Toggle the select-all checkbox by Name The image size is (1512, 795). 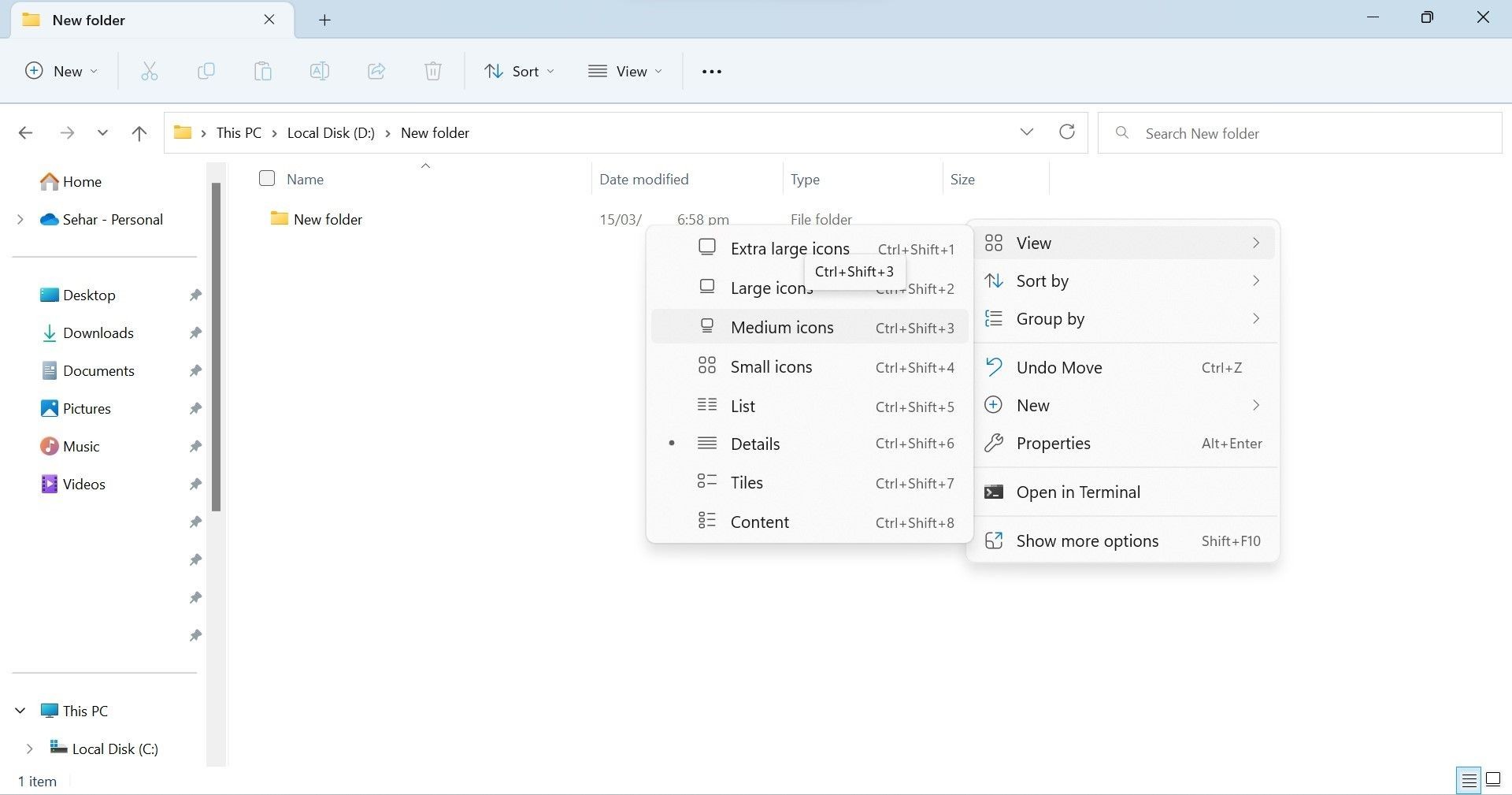(x=267, y=178)
